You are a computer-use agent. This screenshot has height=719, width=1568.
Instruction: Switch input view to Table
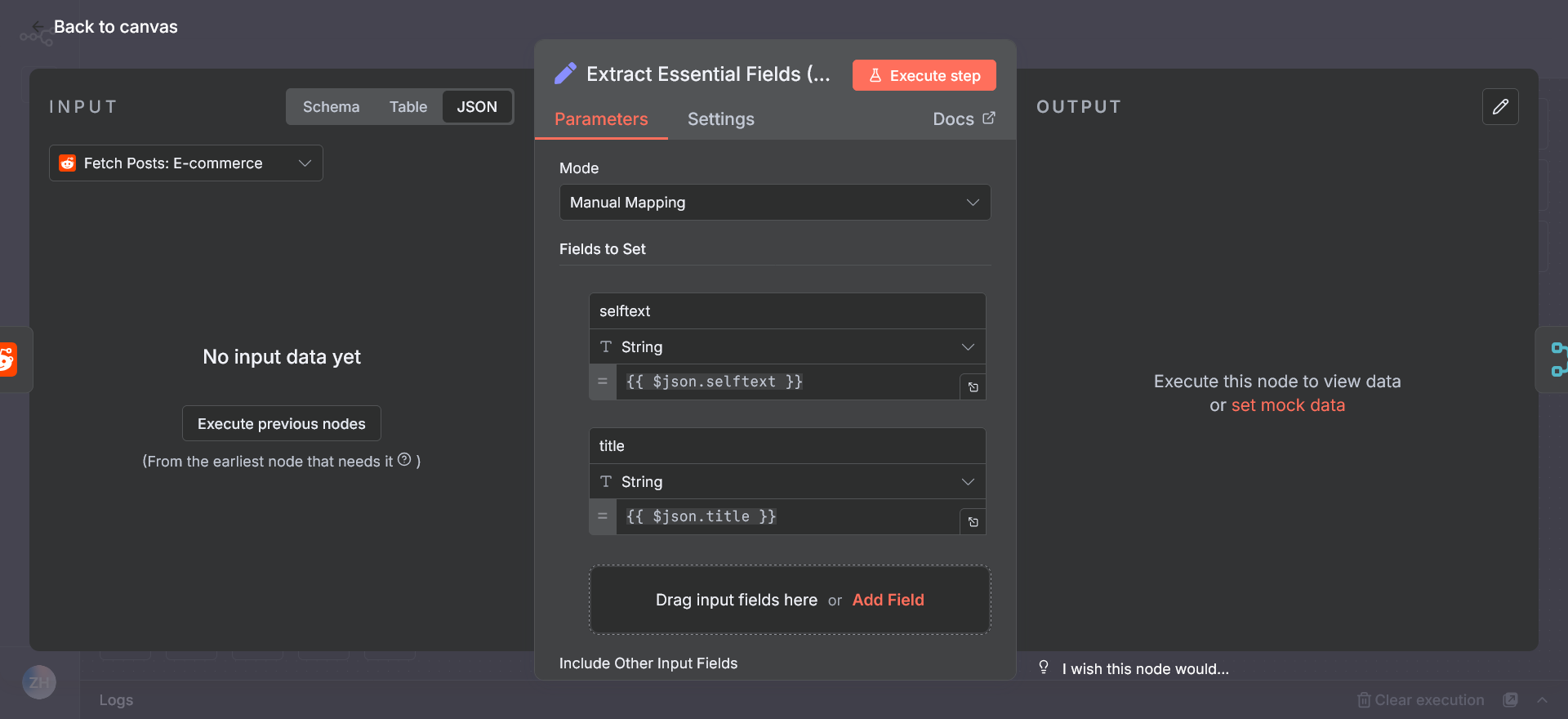pos(408,107)
